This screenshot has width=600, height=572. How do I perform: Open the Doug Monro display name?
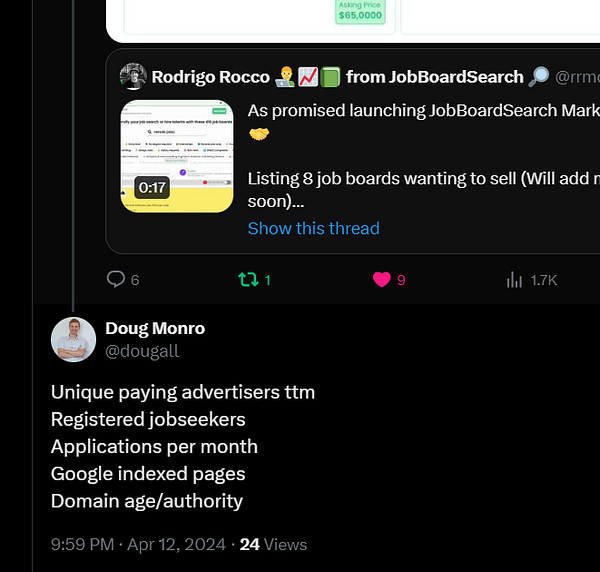coord(155,329)
